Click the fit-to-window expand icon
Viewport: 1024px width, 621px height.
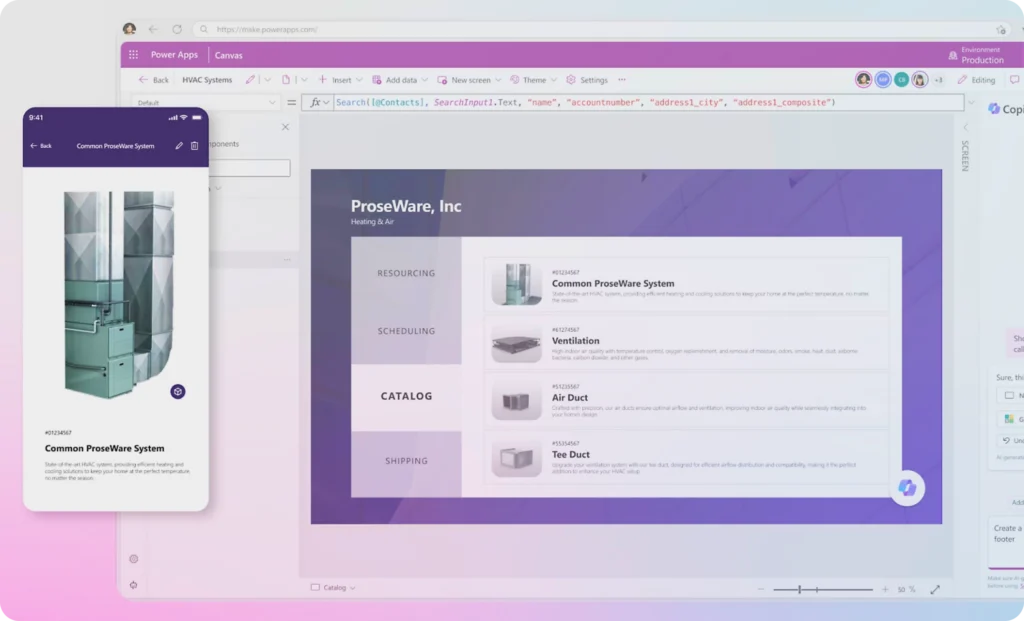pyautogui.click(x=935, y=589)
